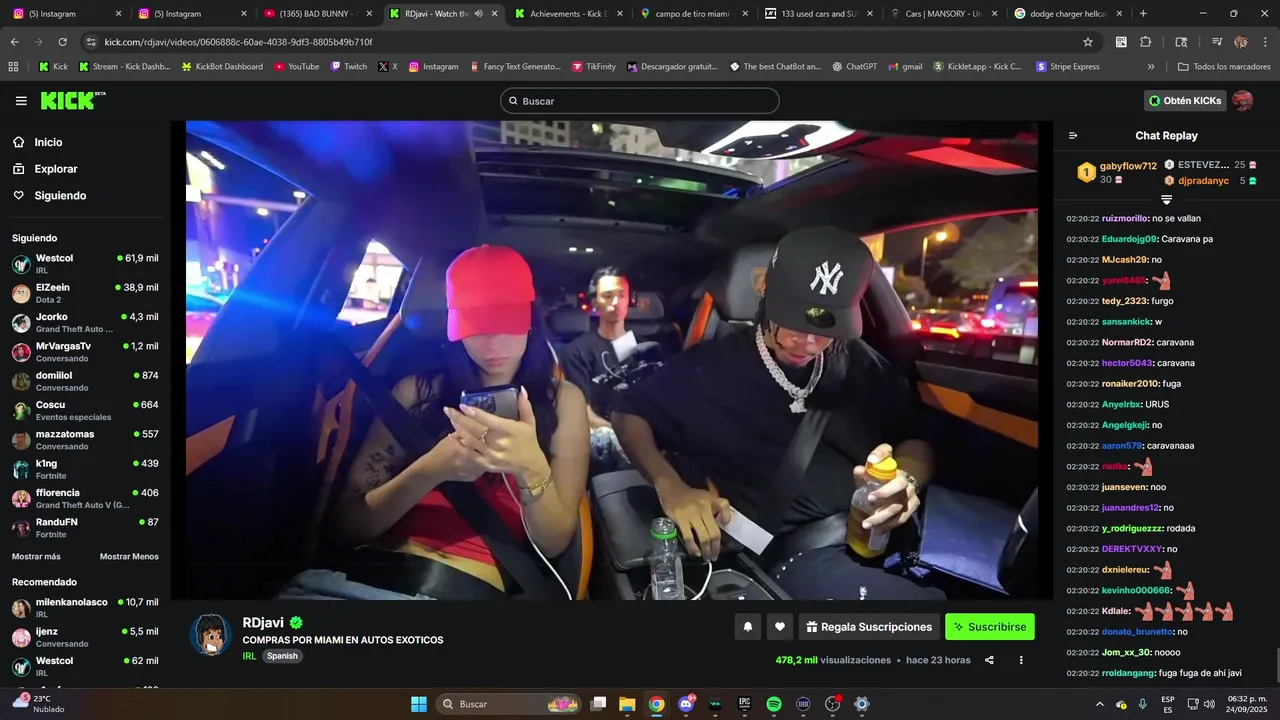Image resolution: width=1280 pixels, height=720 pixels.
Task: Open Kickbot Dashboard bookmark
Action: click(x=222, y=67)
